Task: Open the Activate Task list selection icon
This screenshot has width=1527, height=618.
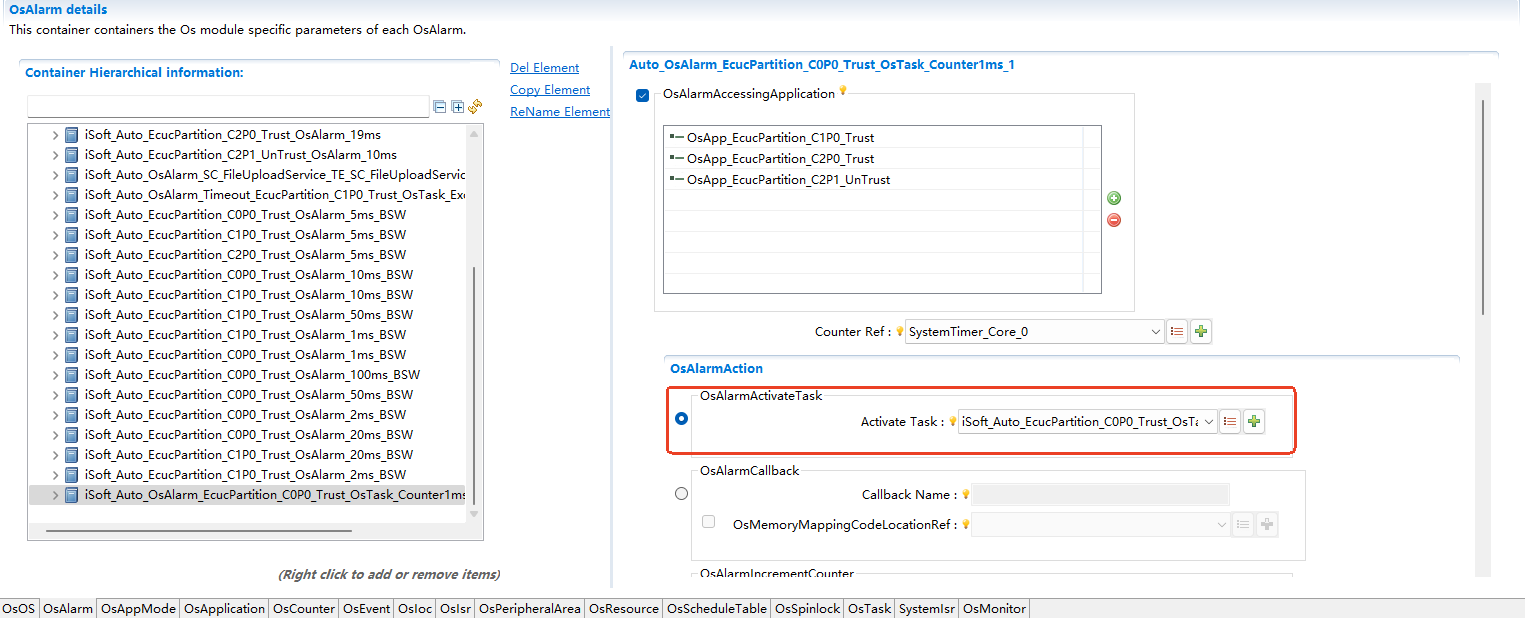Action: click(x=1231, y=422)
